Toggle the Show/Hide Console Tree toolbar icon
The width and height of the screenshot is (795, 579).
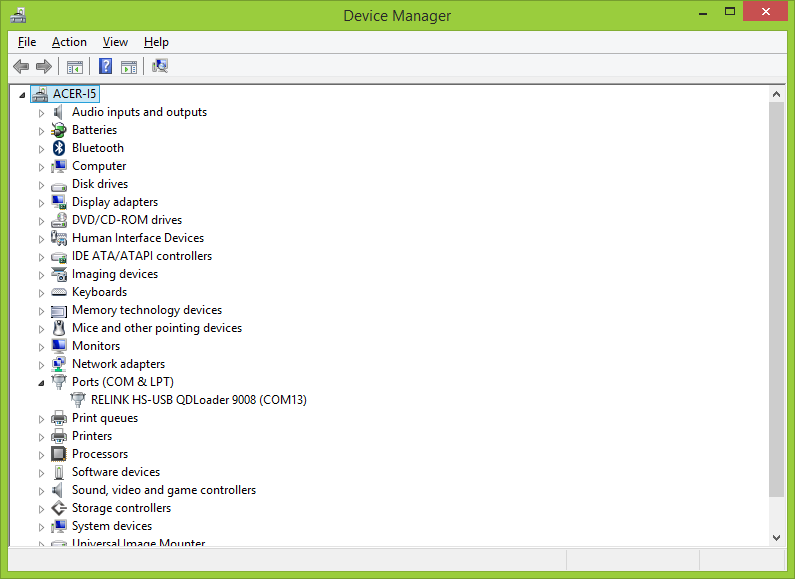74,67
